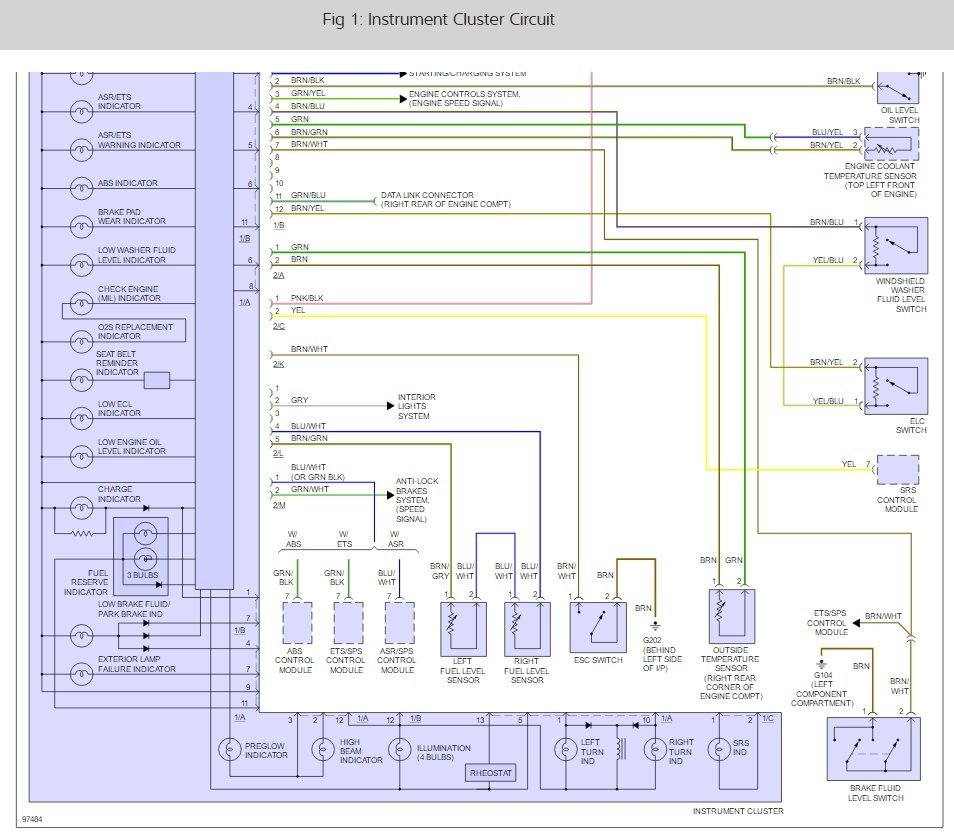954x840 pixels.
Task: Click the 'Instrument Cluster' caption
Action: (x=738, y=811)
